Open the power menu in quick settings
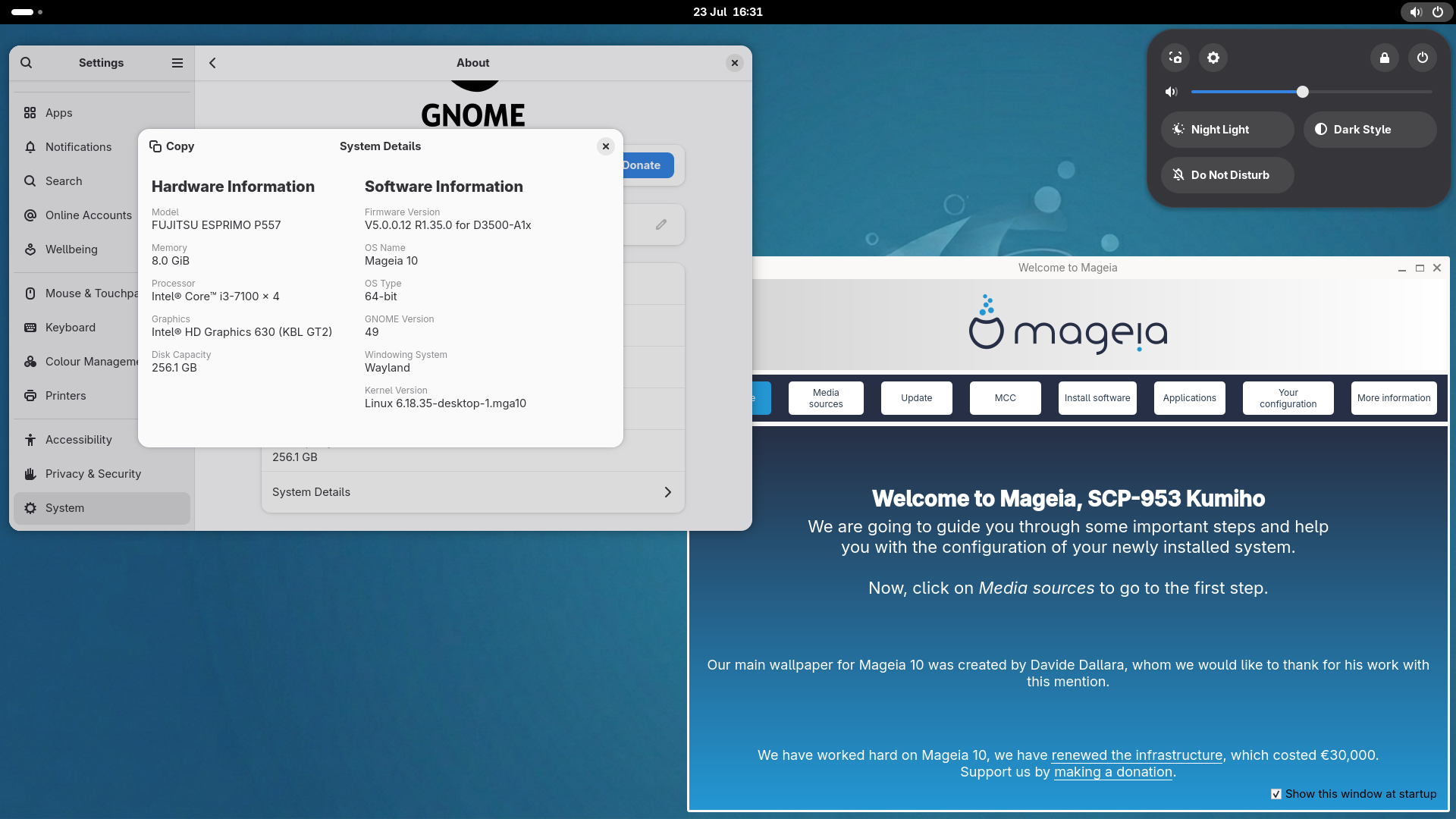Screen dimensions: 1456x819 tap(1423, 58)
